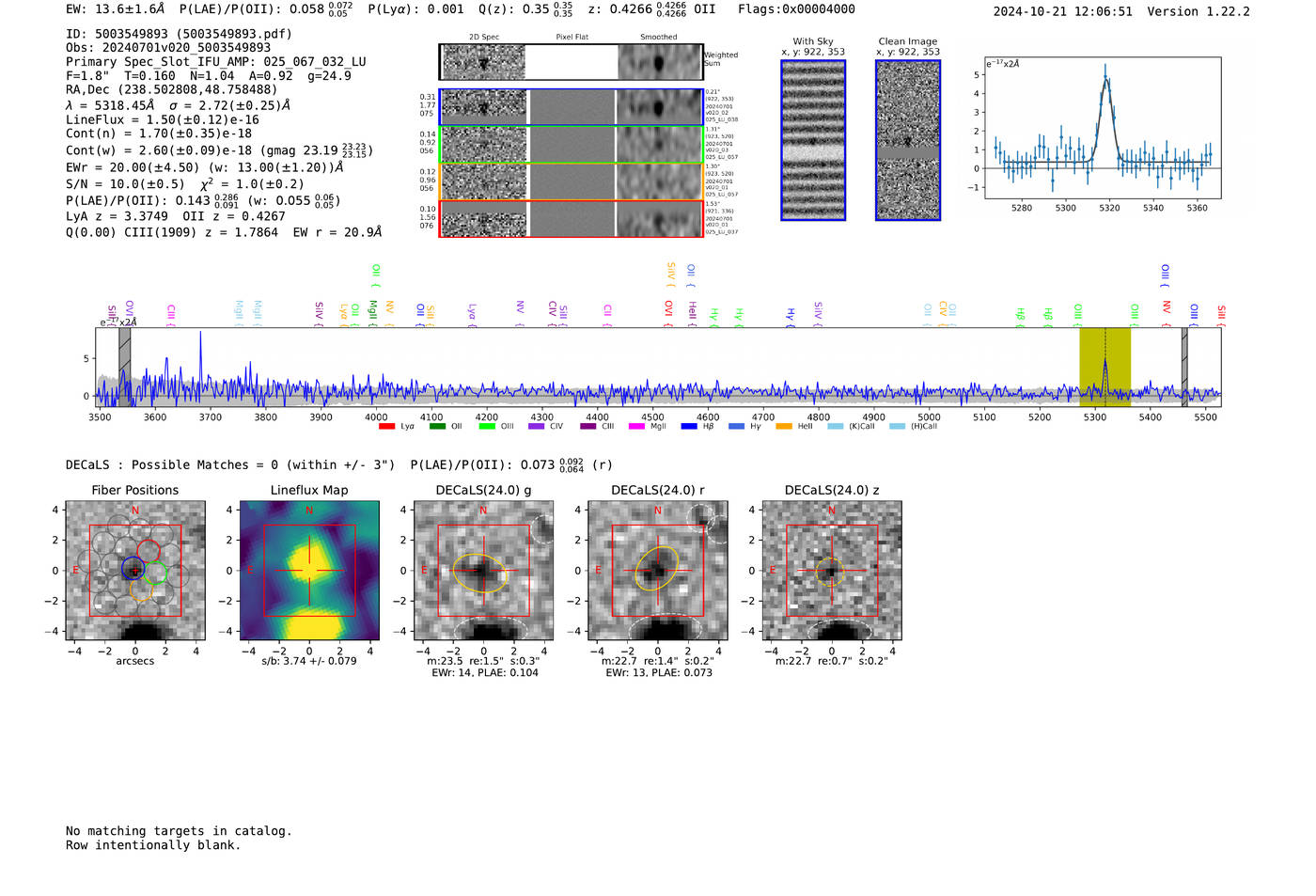
Task: Click the Q(0.00) CIII(1909) line
Action: click(x=224, y=232)
